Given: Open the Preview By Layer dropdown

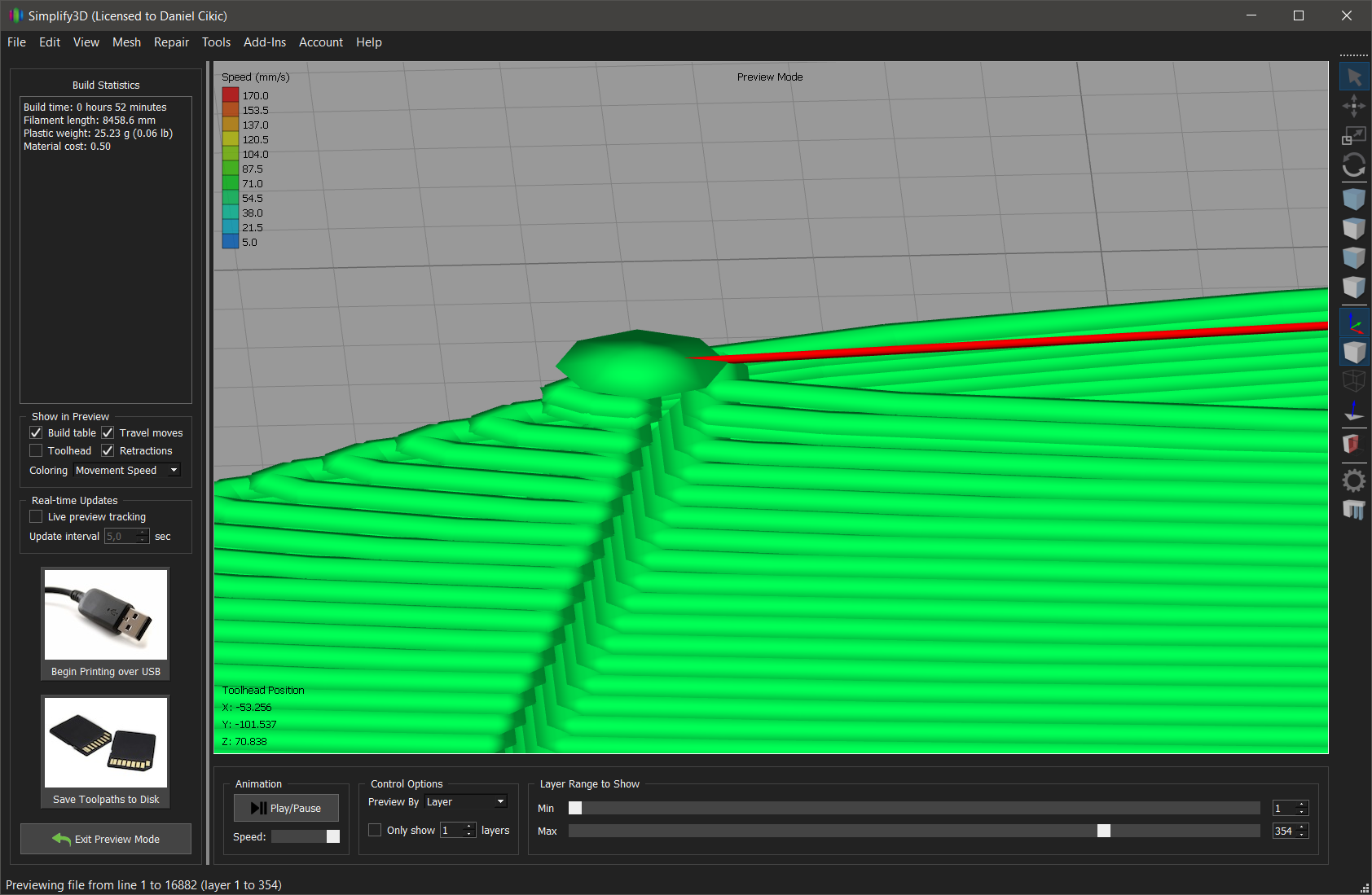Looking at the screenshot, I should point(465,801).
